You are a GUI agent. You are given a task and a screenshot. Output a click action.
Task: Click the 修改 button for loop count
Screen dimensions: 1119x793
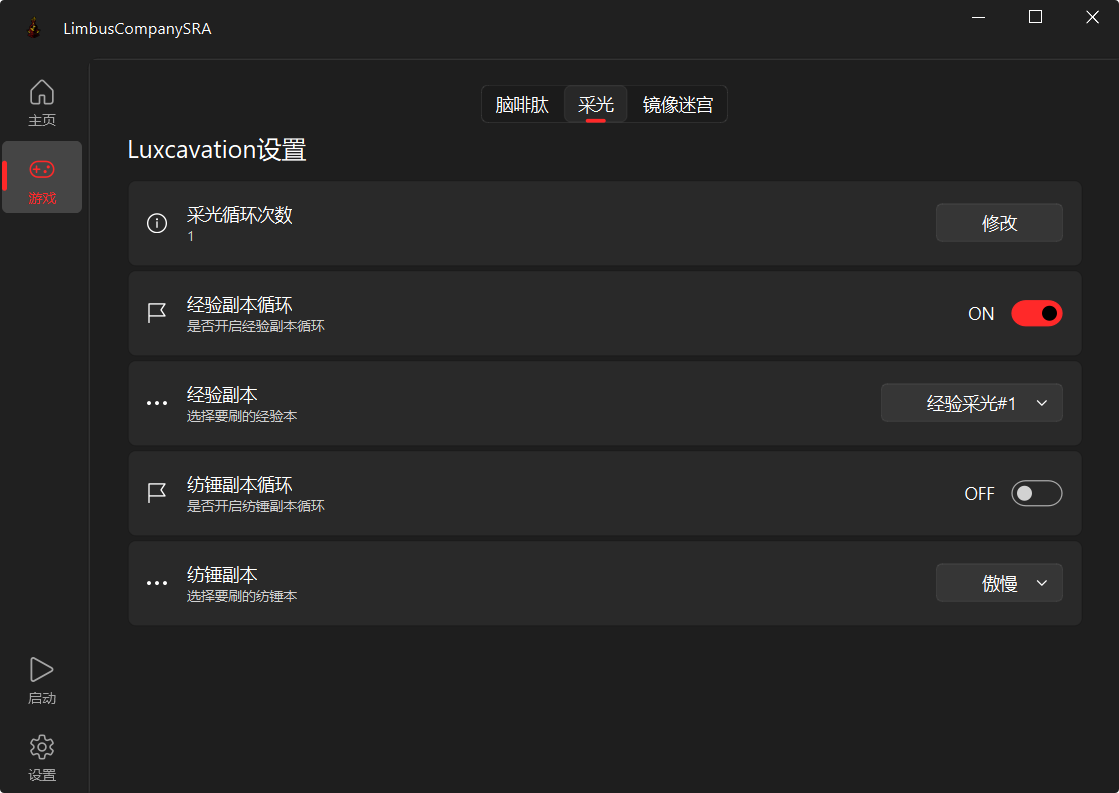pyautogui.click(x=999, y=223)
